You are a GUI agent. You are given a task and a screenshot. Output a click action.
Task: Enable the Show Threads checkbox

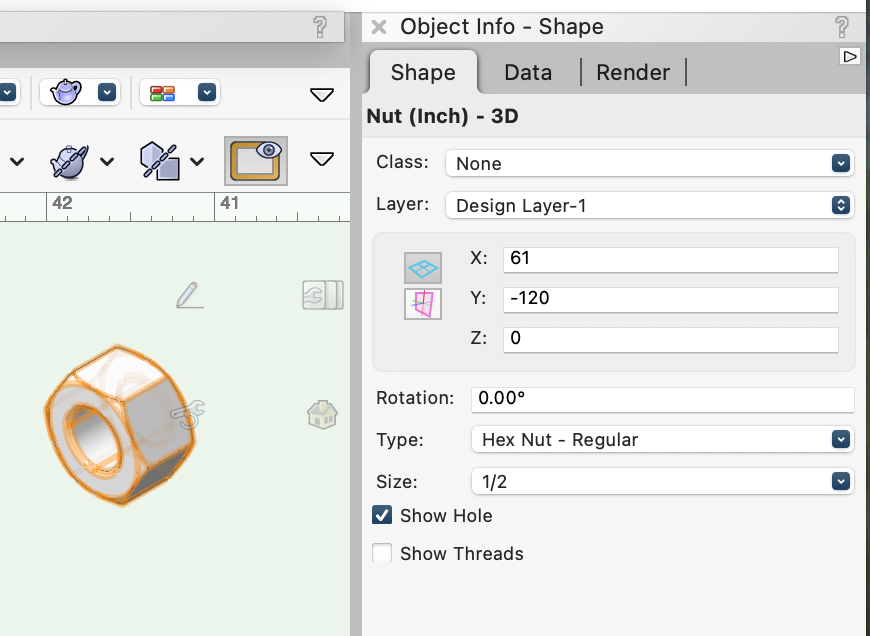(381, 553)
